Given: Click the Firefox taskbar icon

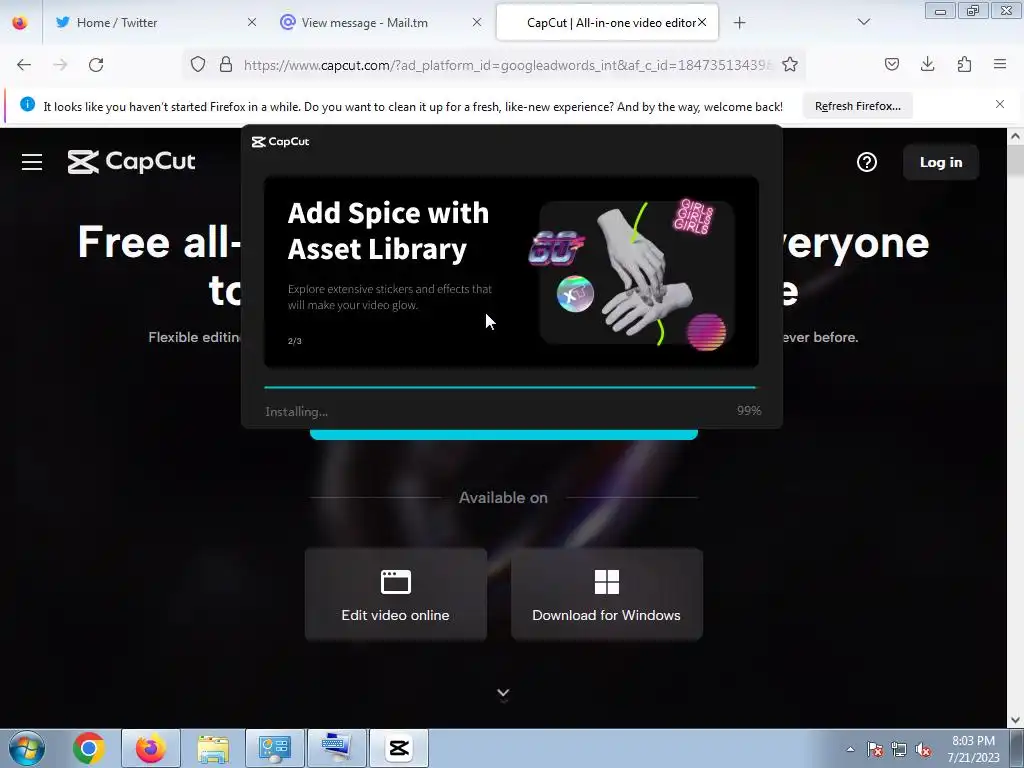Looking at the screenshot, I should pyautogui.click(x=151, y=748).
